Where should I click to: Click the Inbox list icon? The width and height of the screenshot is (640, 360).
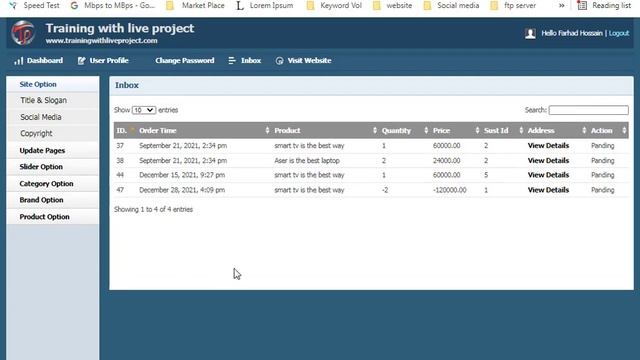(x=232, y=60)
